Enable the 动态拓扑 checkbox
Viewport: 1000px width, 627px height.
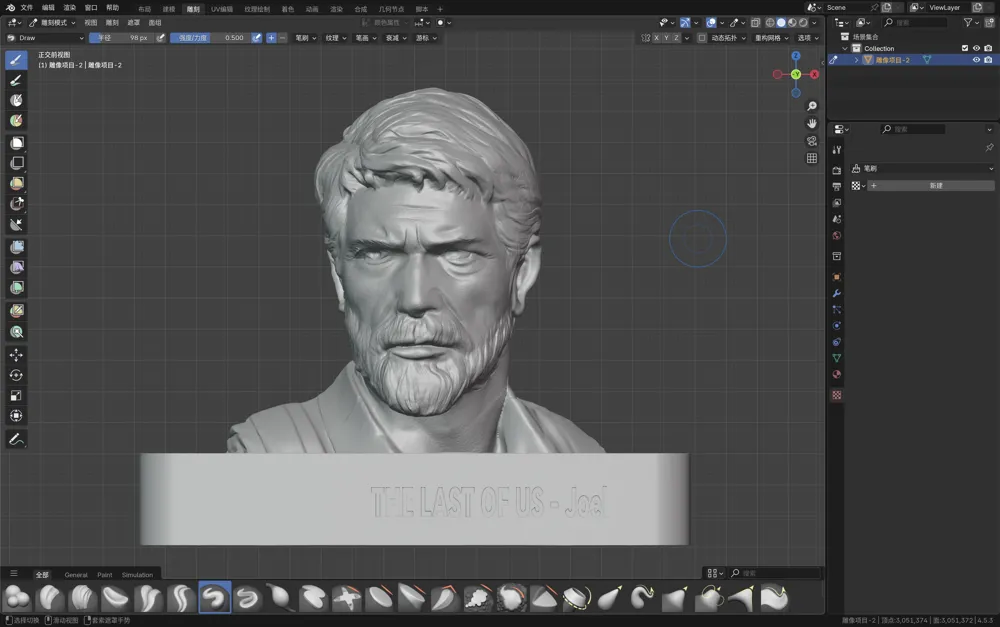[702, 38]
